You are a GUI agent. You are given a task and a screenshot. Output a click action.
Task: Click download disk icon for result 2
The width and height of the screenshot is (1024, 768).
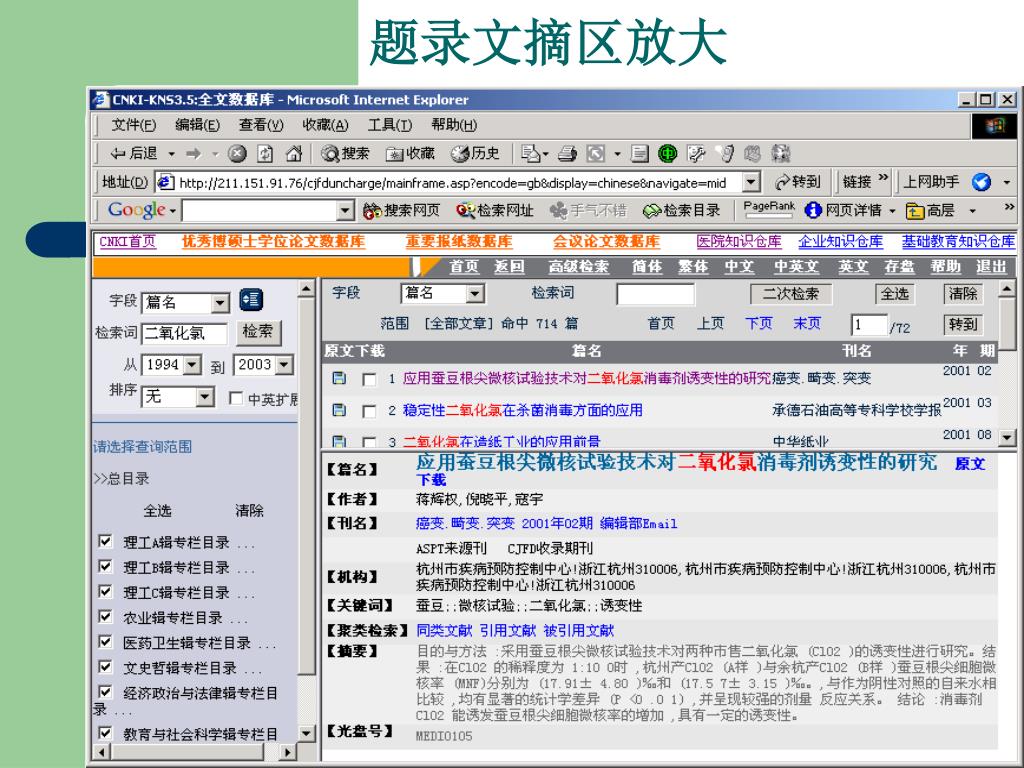(x=339, y=410)
